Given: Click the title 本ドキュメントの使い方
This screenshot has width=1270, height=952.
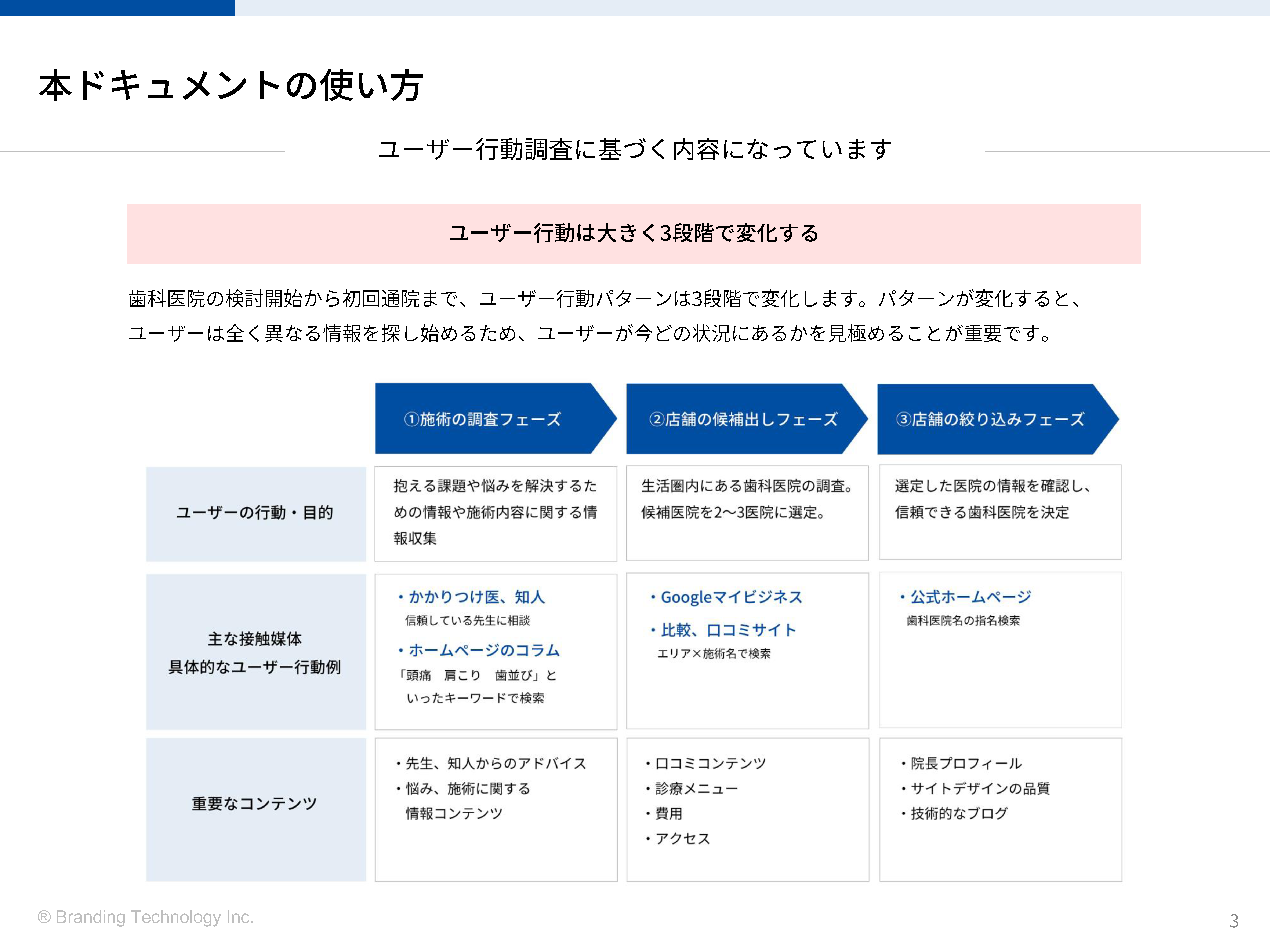Looking at the screenshot, I should (x=231, y=85).
